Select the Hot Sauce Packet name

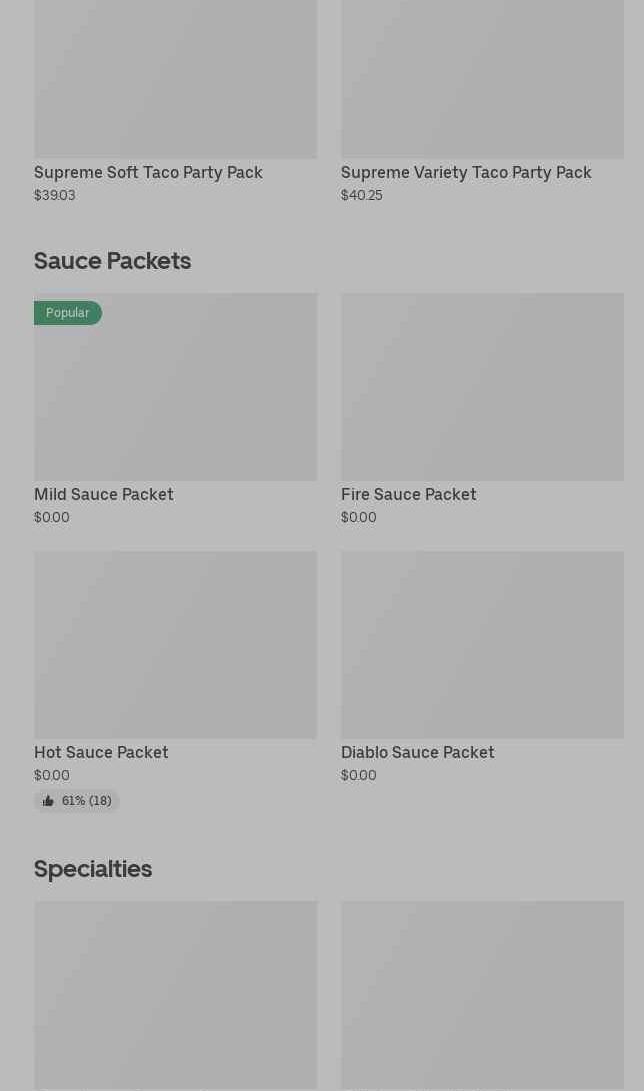point(101,752)
